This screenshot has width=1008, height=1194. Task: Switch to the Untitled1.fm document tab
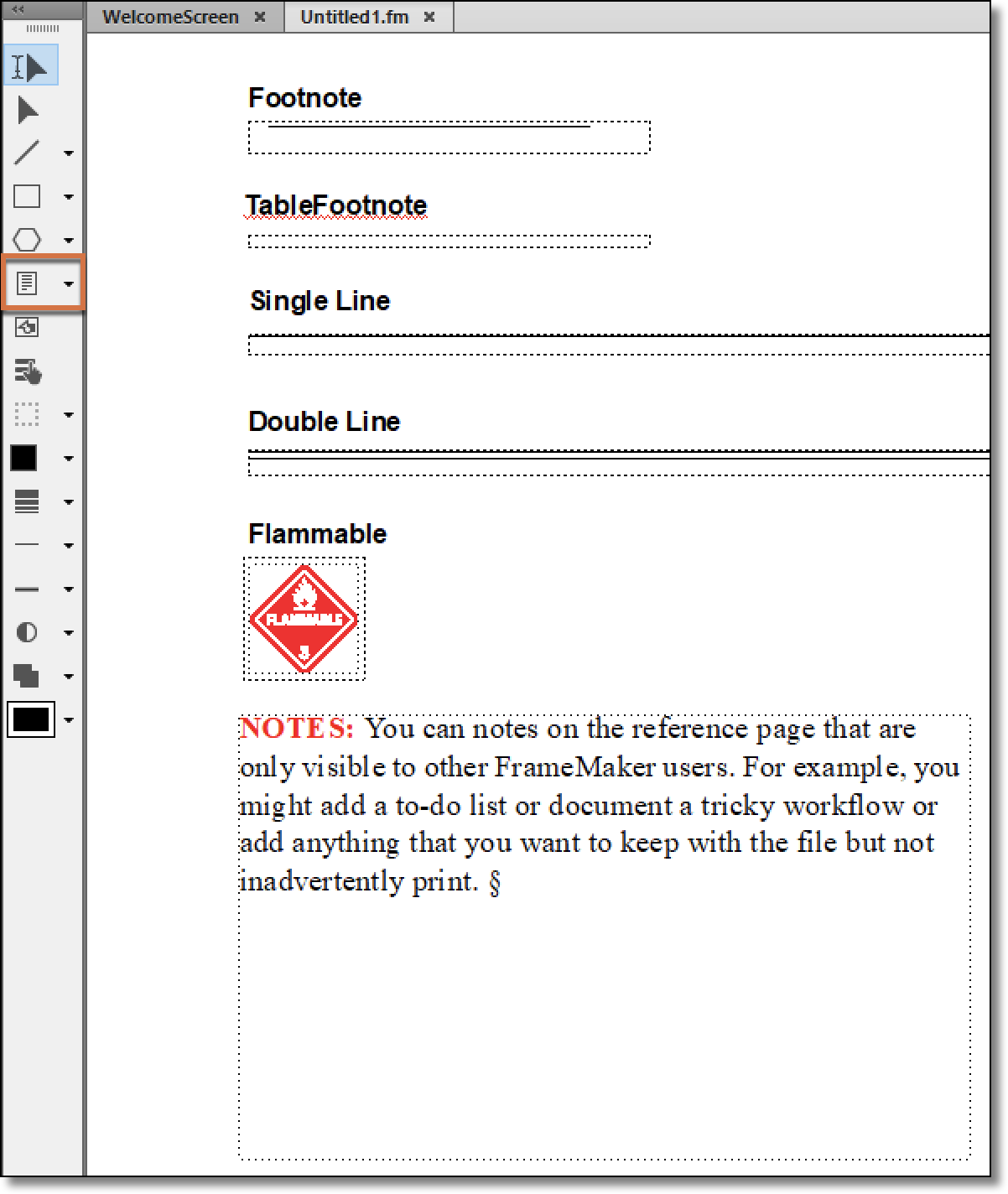click(x=352, y=16)
